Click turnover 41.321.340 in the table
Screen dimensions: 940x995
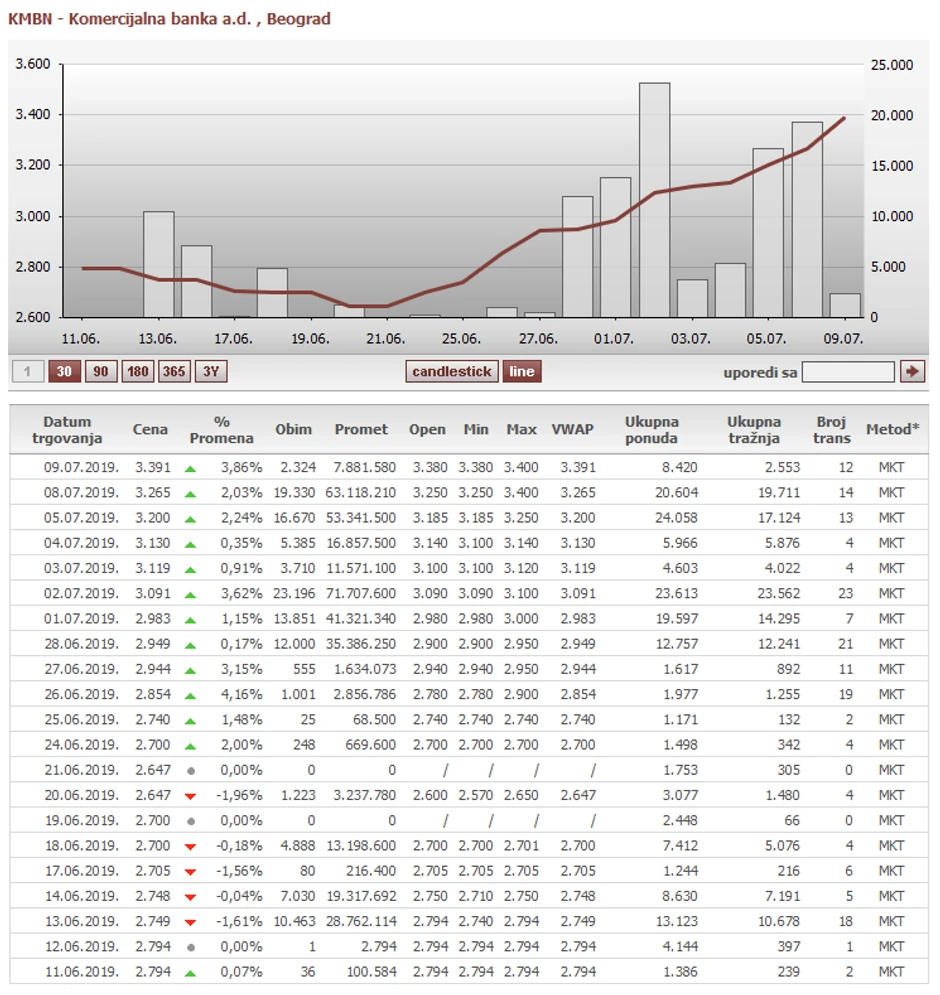361,619
